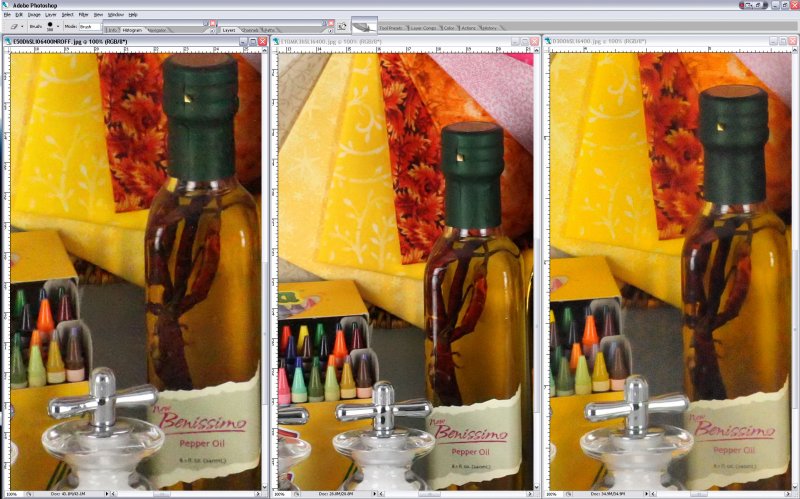The height and width of the screenshot is (499, 800).
Task: Switch to the Actions tab
Action: click(468, 28)
